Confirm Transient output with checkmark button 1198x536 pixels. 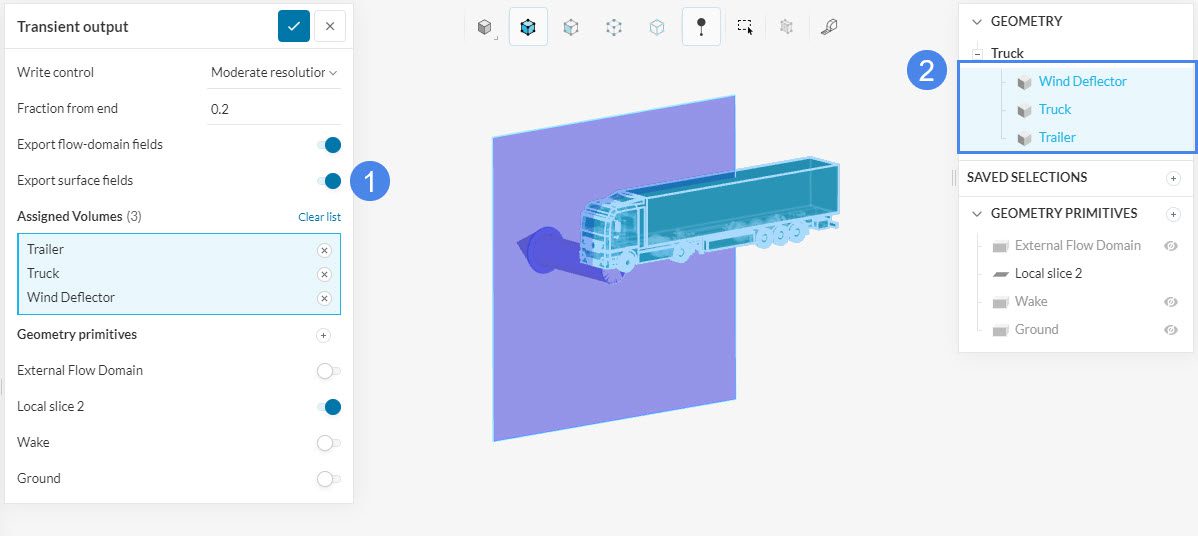coord(293,27)
